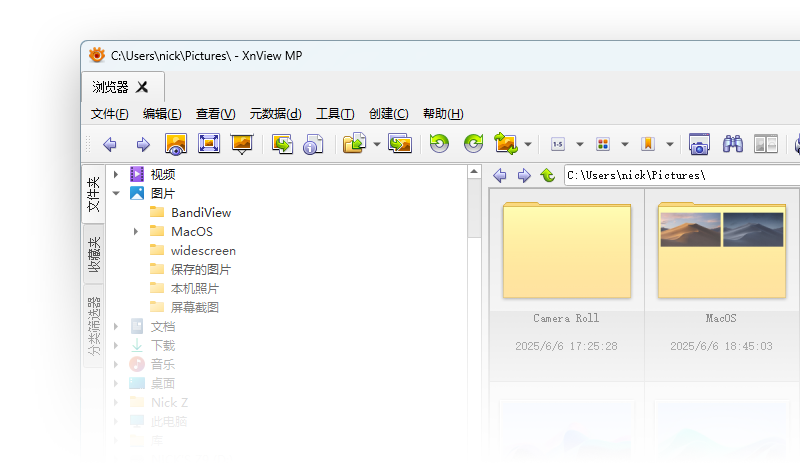Select the 音乐 item in tree

163,364
